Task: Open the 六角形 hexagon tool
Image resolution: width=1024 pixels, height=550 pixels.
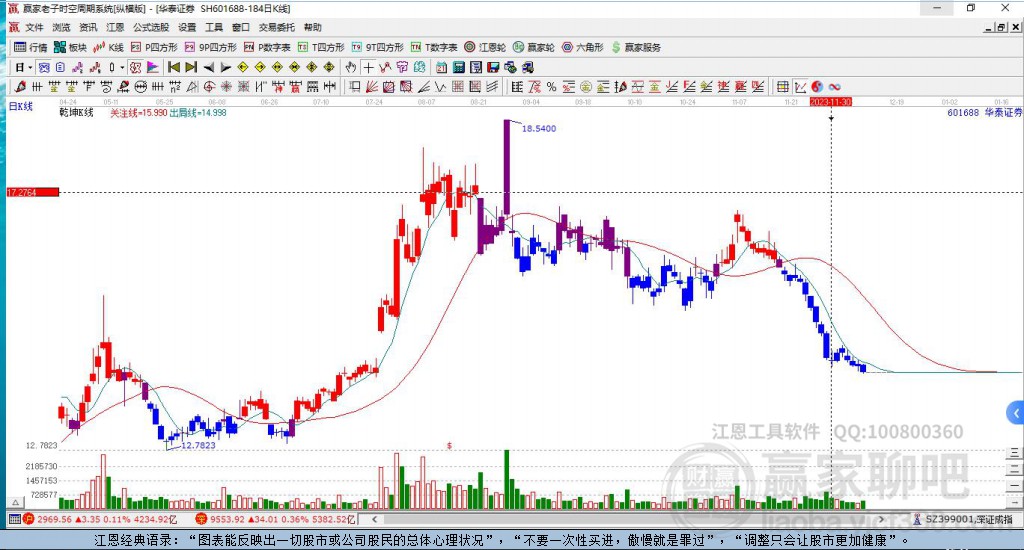Action: tap(583, 47)
